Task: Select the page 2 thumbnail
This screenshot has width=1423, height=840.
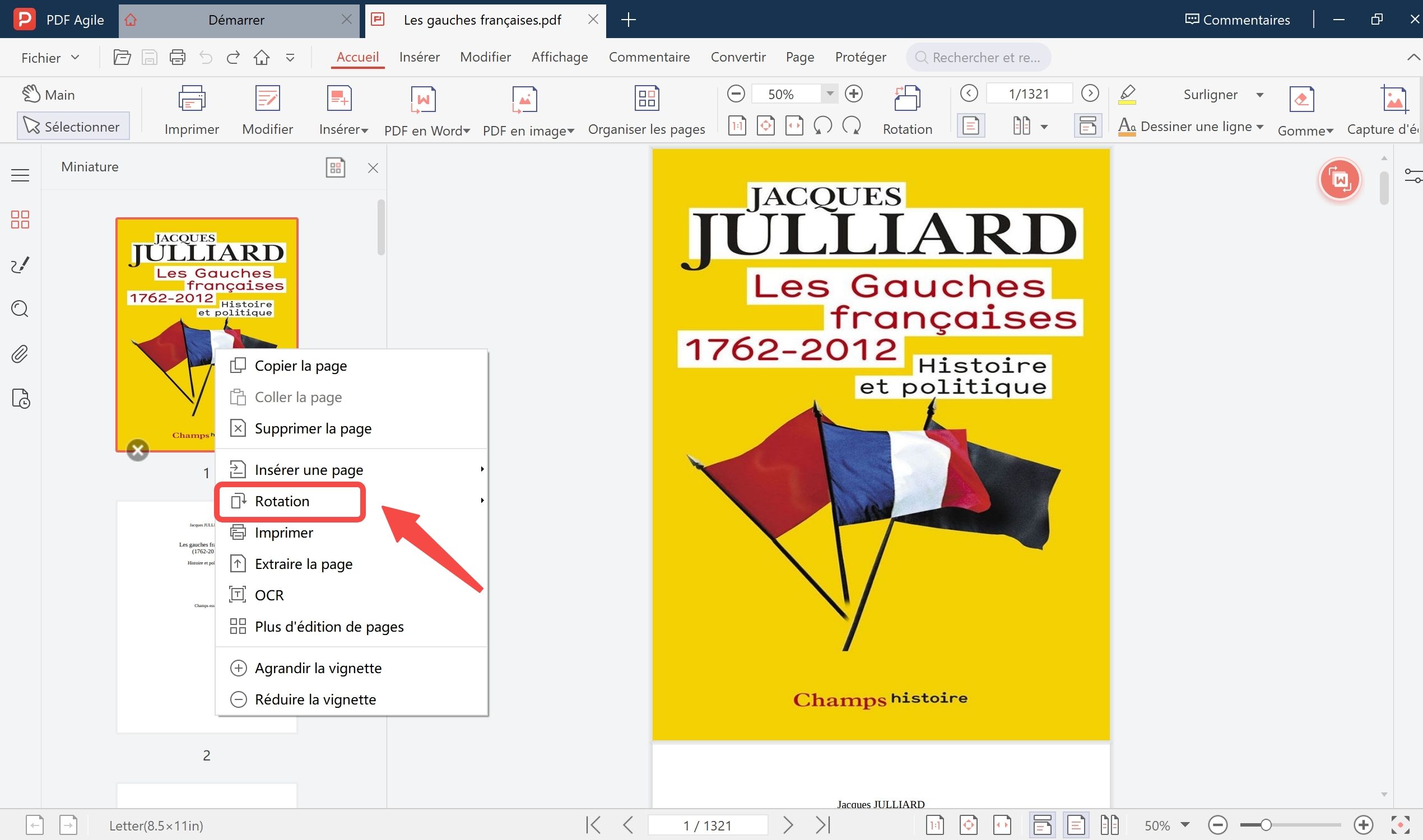Action: click(x=207, y=617)
